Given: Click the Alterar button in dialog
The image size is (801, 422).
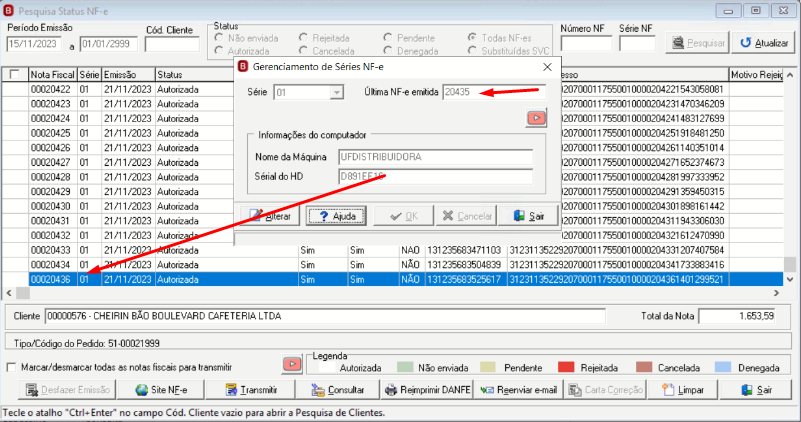Looking at the screenshot, I should point(270,216).
